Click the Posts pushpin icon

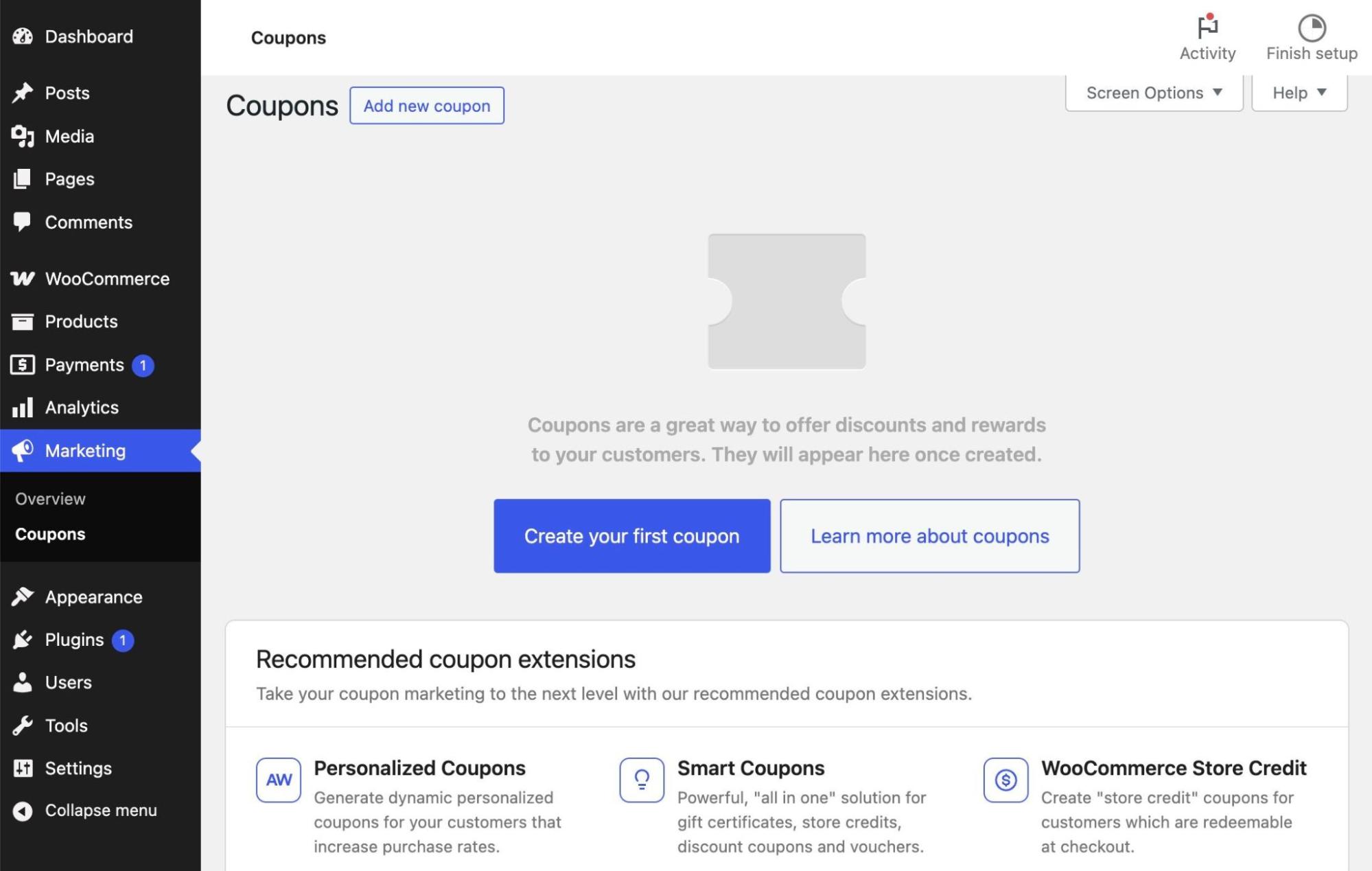23,93
